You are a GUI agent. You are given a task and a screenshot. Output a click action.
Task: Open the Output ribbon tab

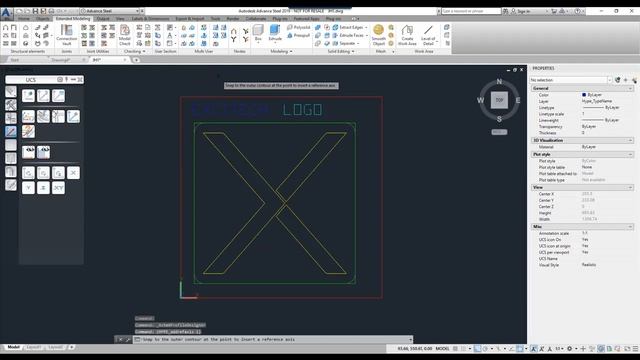click(x=103, y=19)
